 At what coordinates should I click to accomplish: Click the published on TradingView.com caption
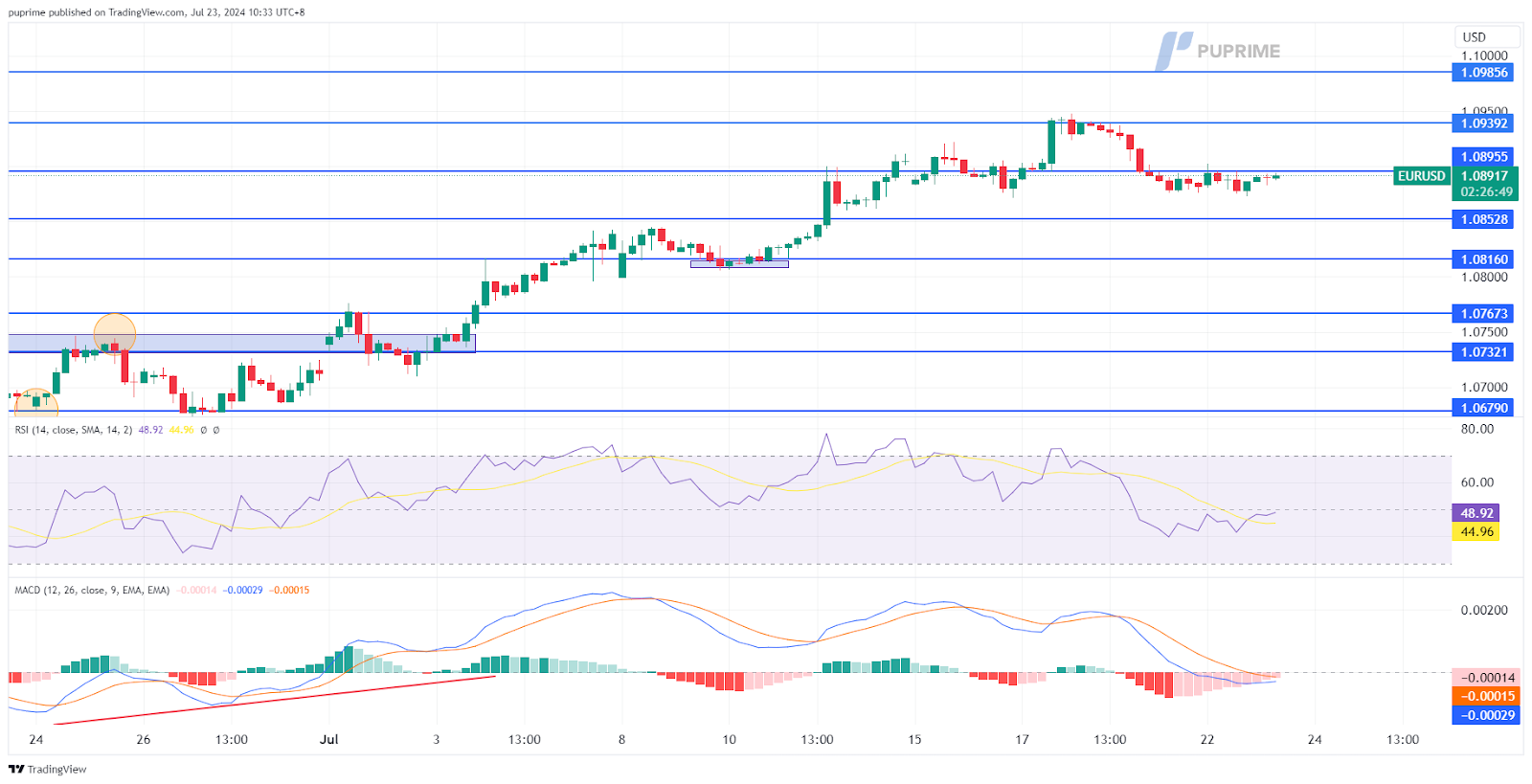157,12
